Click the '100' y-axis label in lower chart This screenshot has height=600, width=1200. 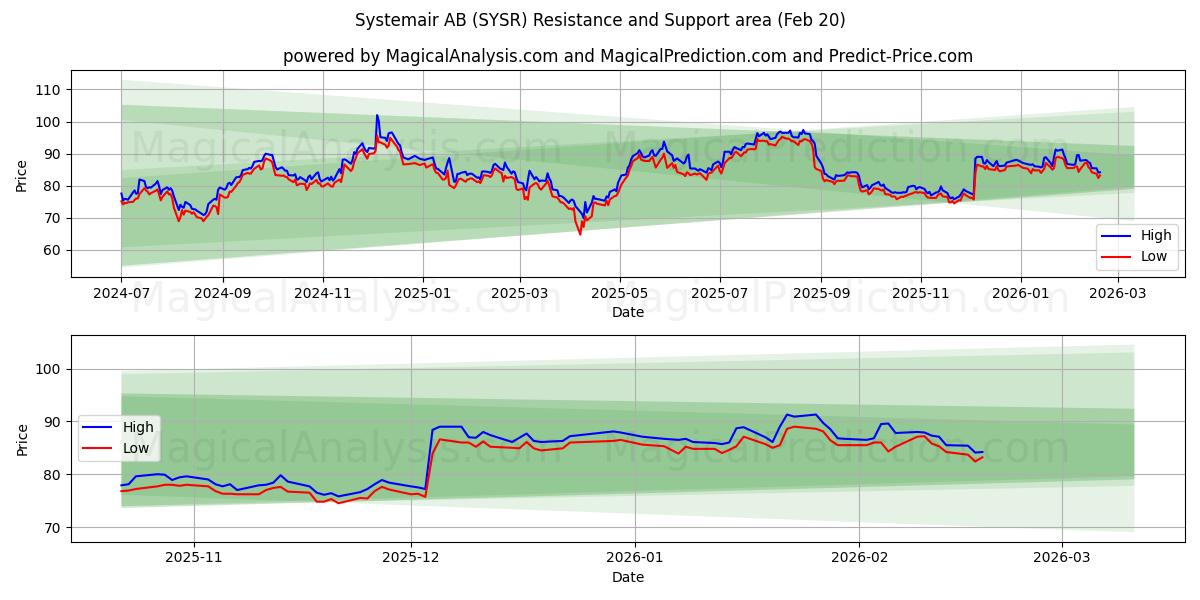[48, 369]
